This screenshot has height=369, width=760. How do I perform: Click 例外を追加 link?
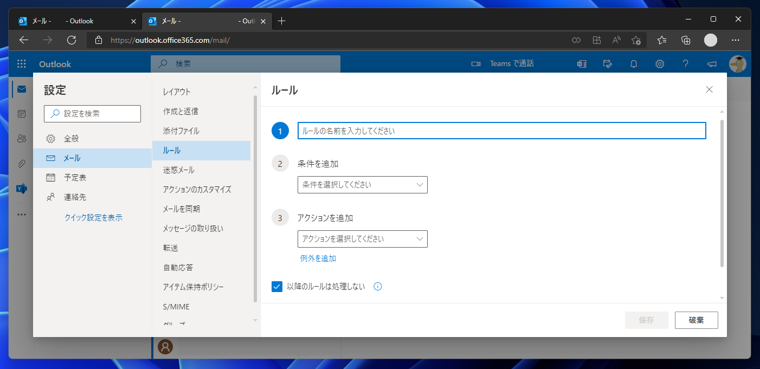click(x=318, y=258)
